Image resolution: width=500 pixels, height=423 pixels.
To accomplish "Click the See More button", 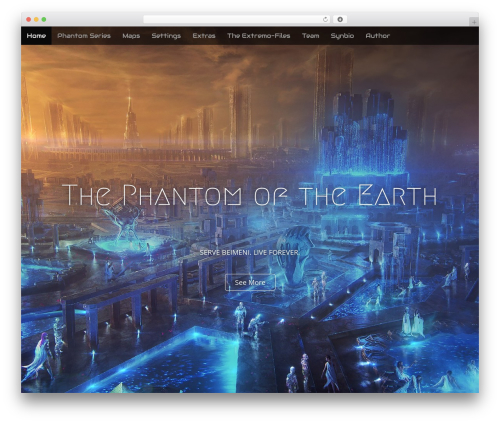I will [250, 282].
